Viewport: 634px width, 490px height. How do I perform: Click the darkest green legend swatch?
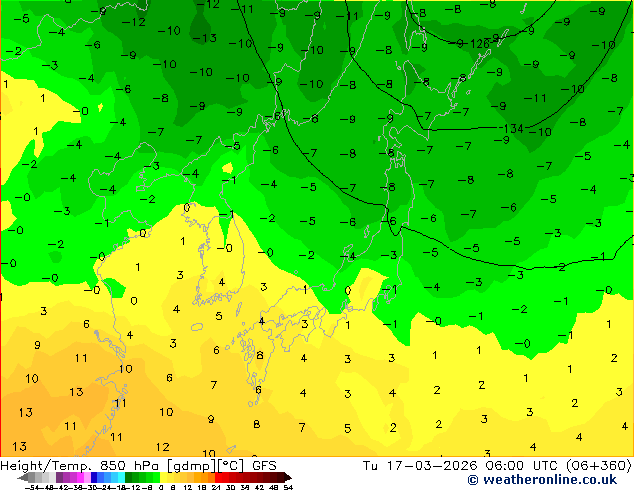pyautogui.click(x=129, y=478)
